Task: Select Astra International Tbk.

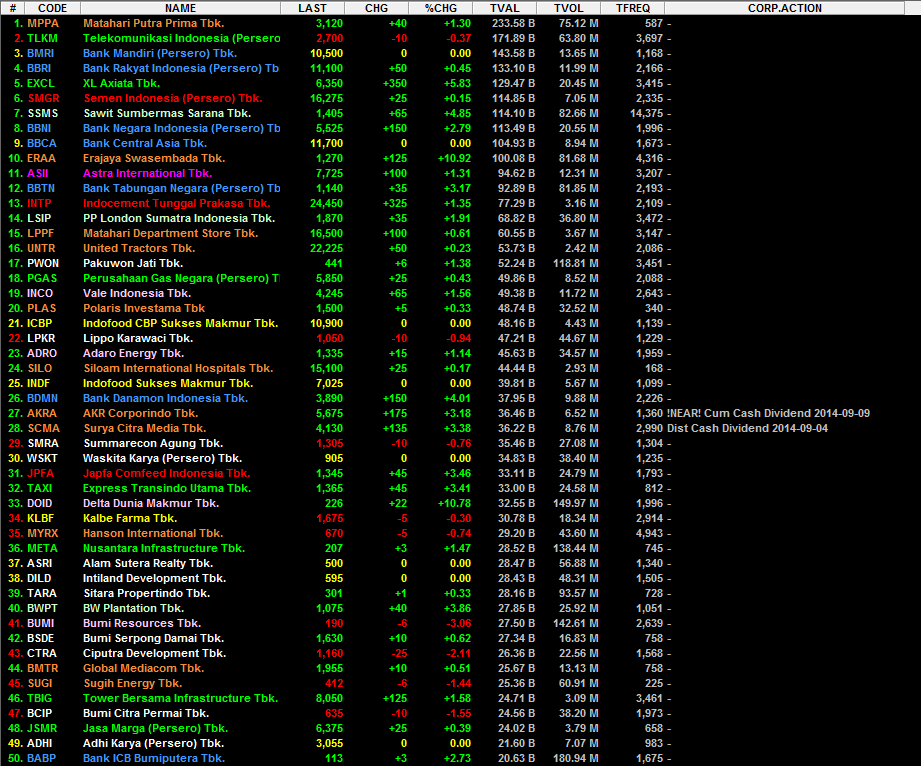Action: [147, 173]
